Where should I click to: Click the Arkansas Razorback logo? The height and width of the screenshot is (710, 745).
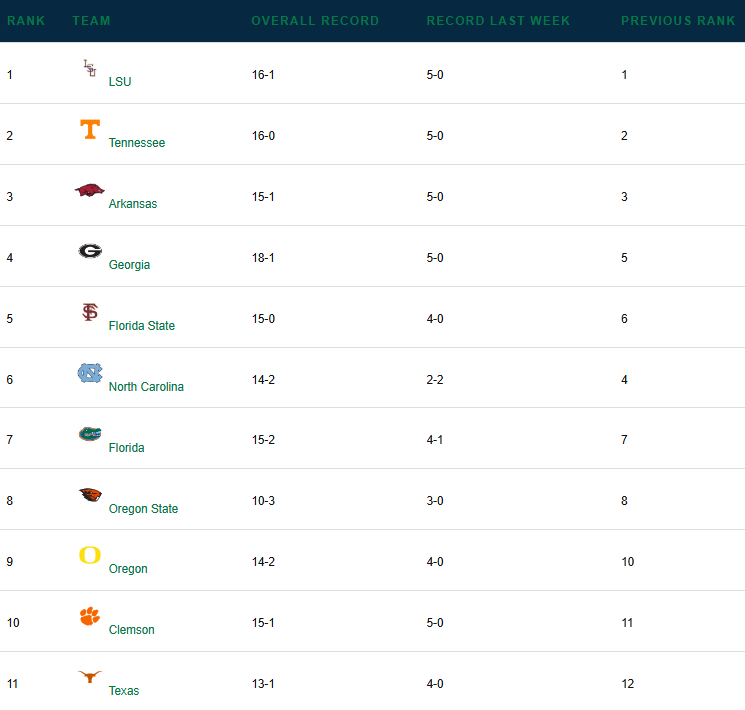[x=90, y=190]
